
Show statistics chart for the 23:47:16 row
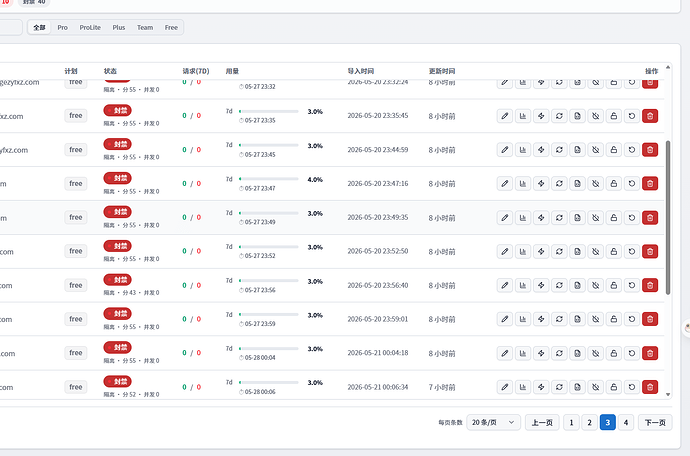pyautogui.click(x=523, y=184)
